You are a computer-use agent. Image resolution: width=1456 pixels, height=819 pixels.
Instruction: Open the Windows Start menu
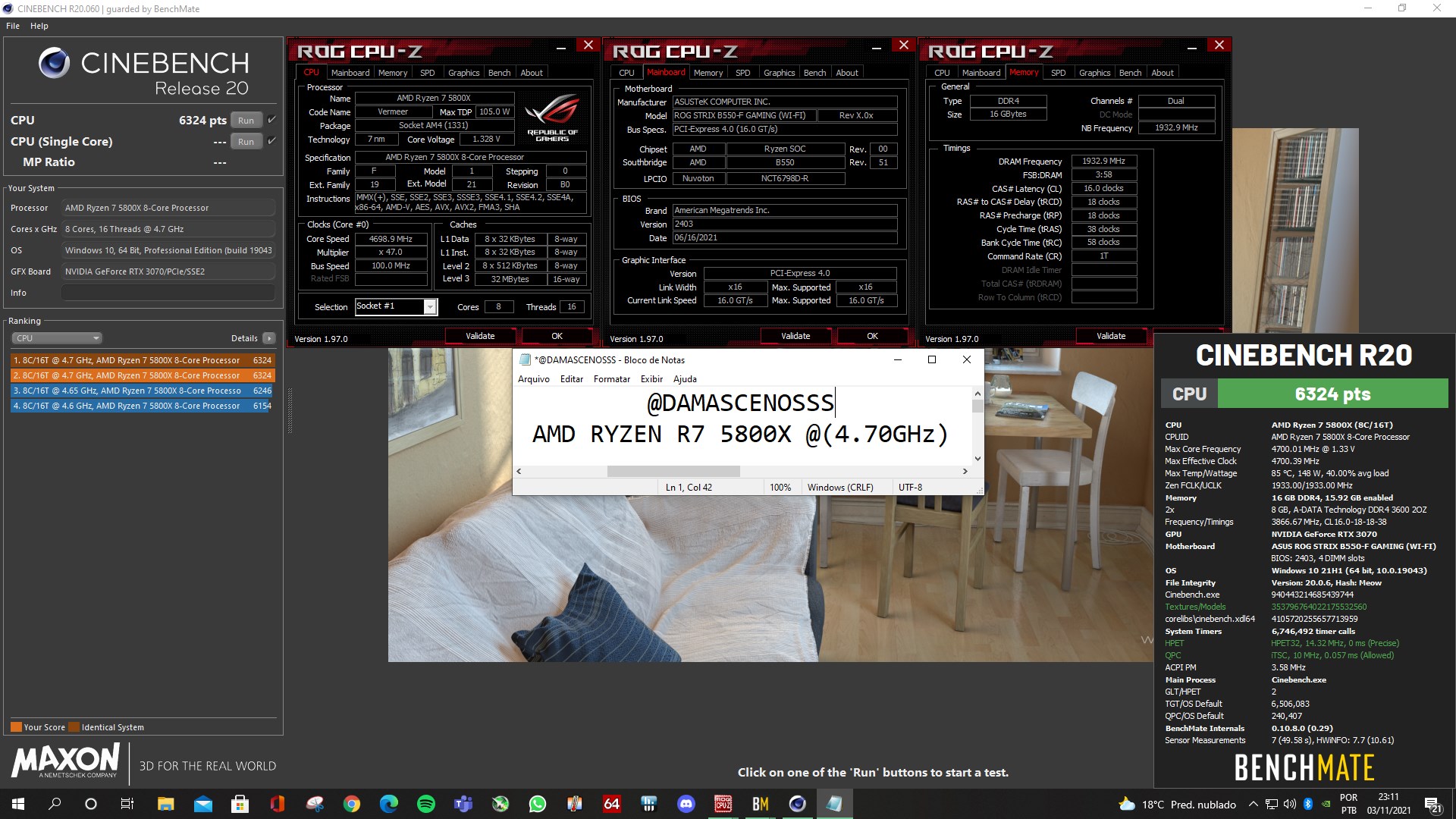18,804
